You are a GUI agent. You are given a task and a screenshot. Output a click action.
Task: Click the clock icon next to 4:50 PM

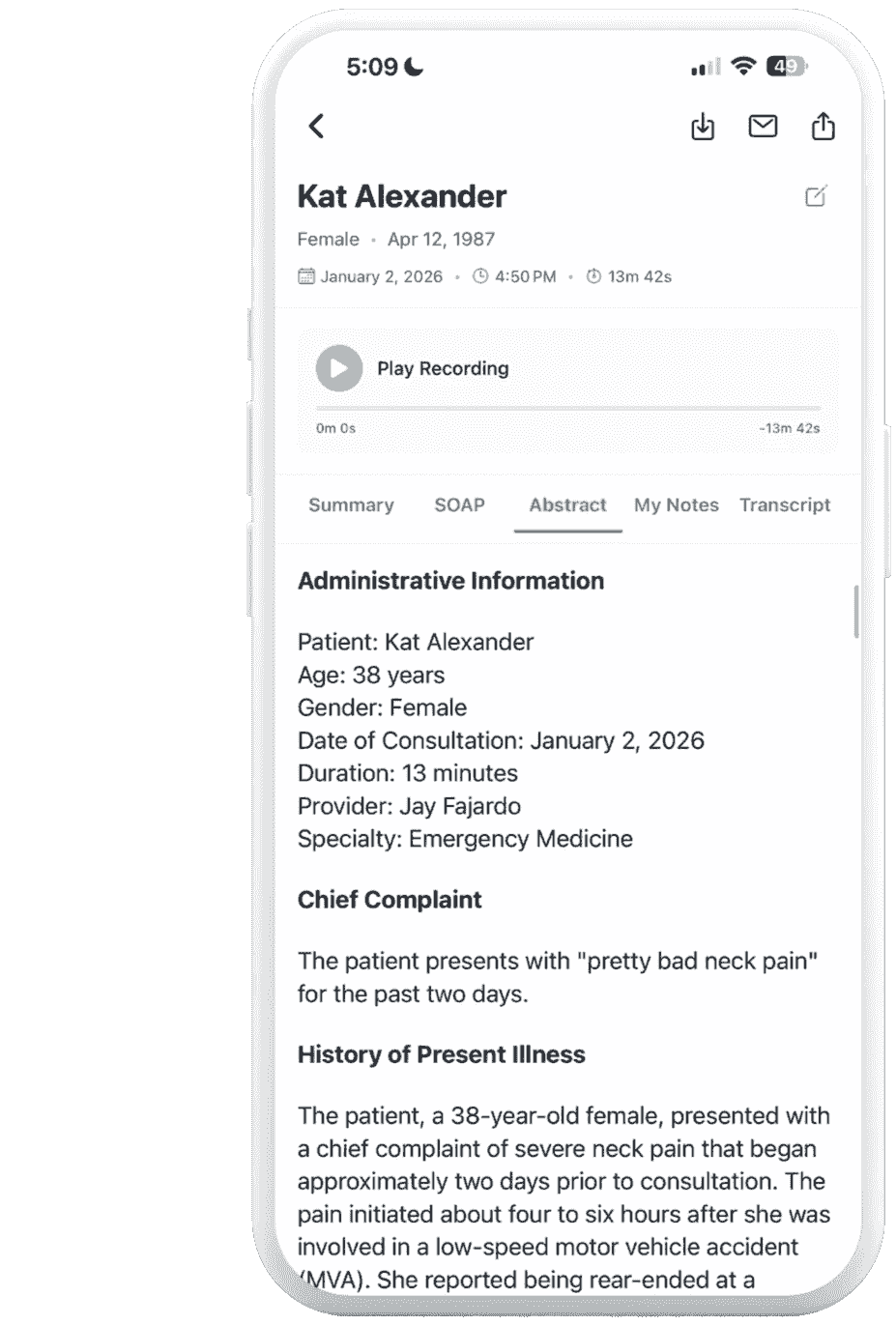point(480,276)
